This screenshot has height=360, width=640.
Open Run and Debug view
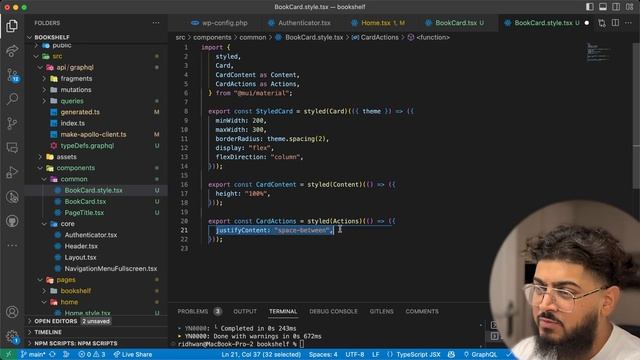(12, 172)
